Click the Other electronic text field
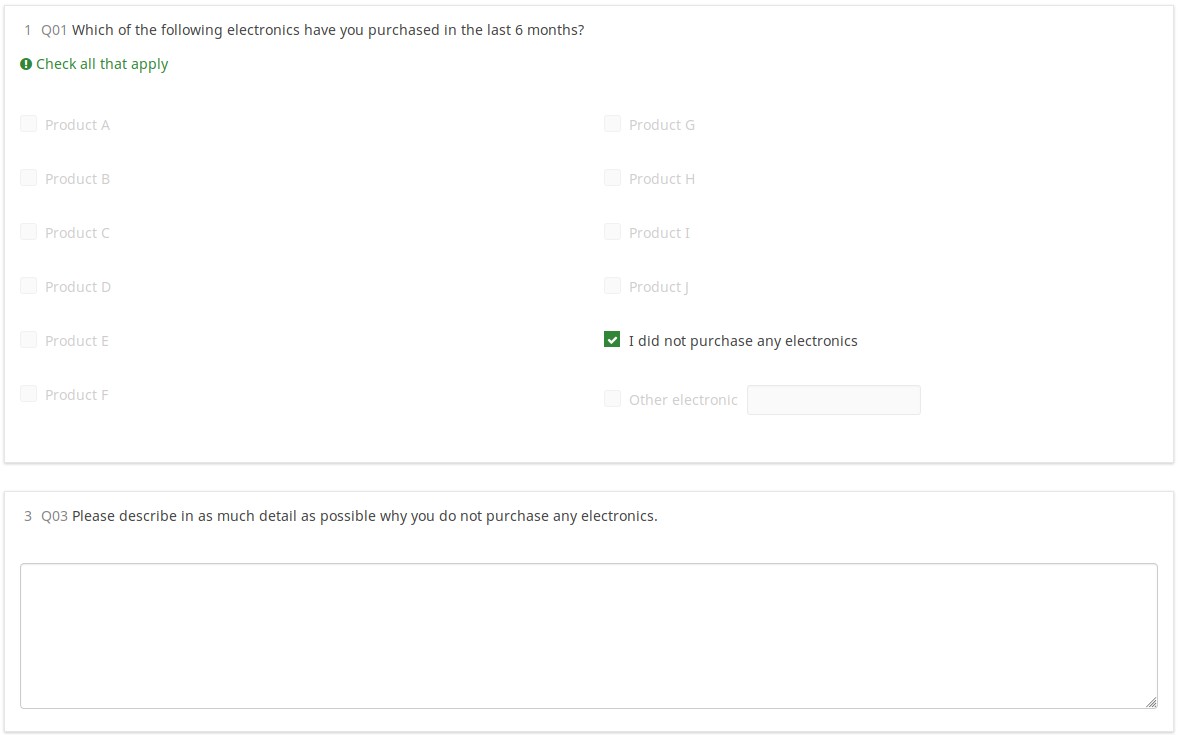The width and height of the screenshot is (1179, 735). [833, 400]
